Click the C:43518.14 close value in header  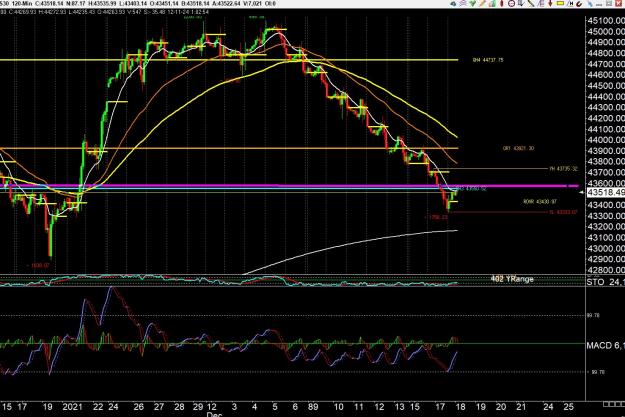[49, 4]
